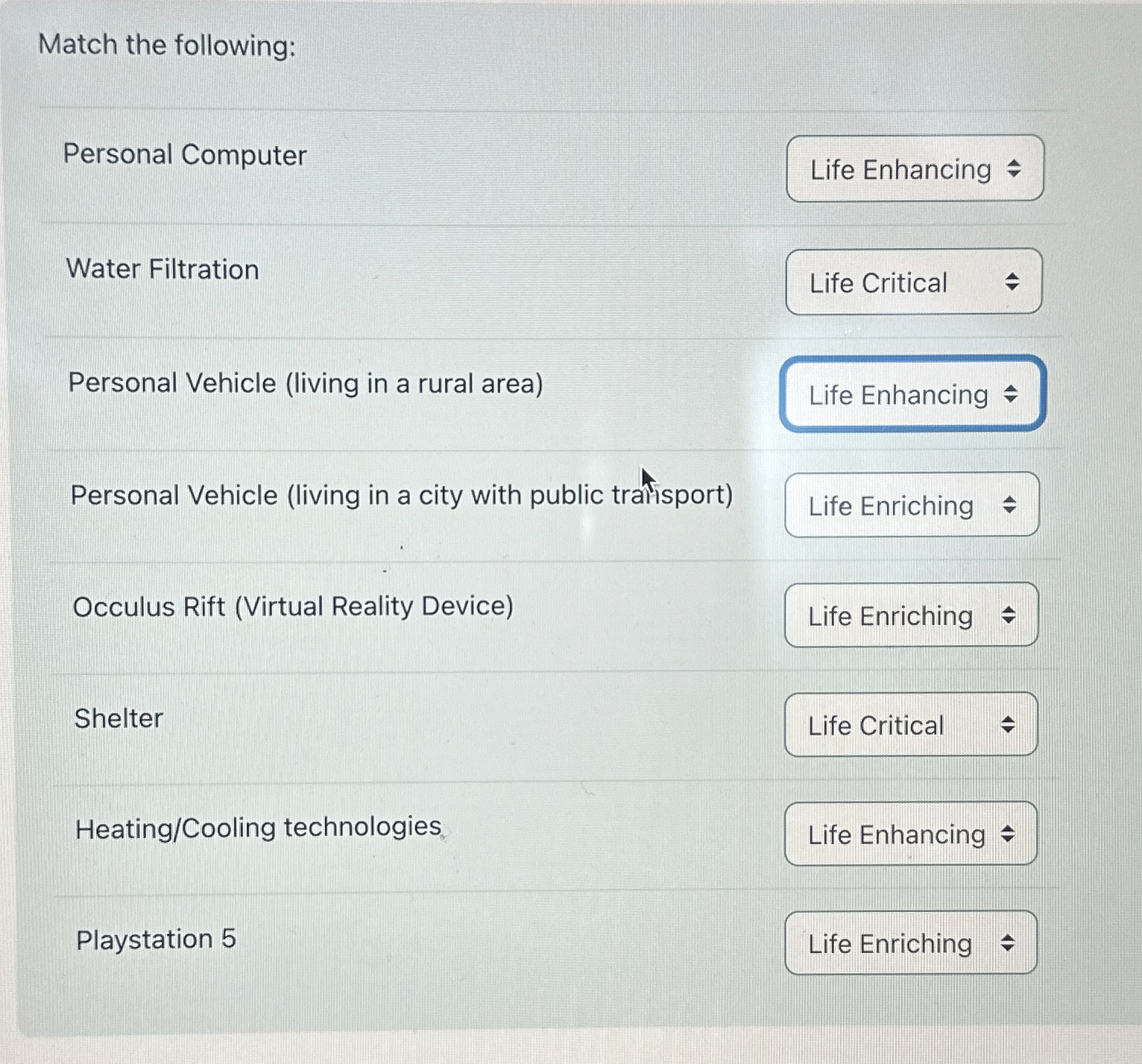Open the dropdown for Personal Vehicle city transport

click(x=910, y=506)
